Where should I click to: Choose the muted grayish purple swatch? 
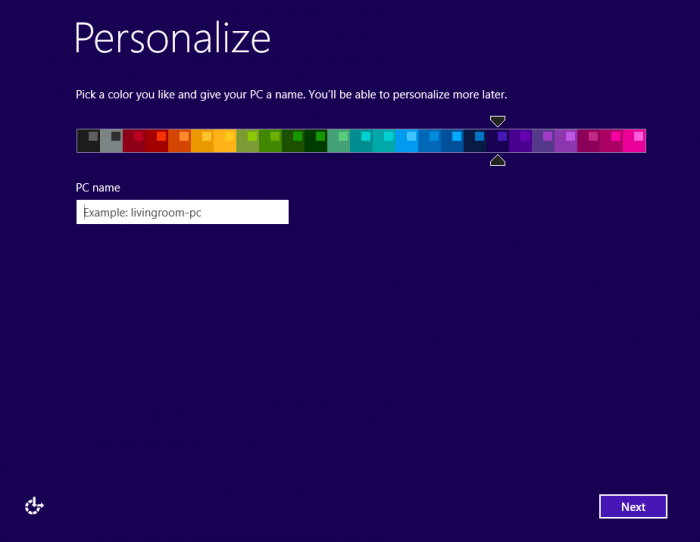coord(543,141)
